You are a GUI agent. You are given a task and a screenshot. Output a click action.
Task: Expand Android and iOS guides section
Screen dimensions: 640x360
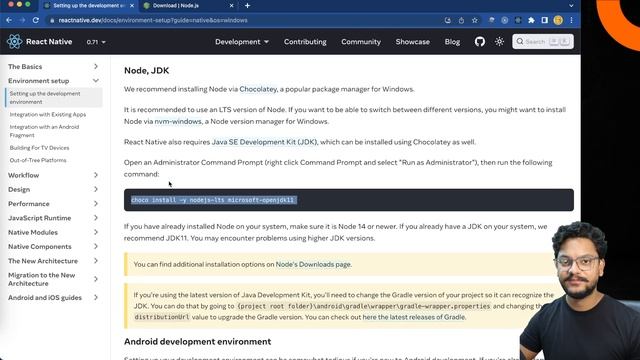[x=53, y=298]
